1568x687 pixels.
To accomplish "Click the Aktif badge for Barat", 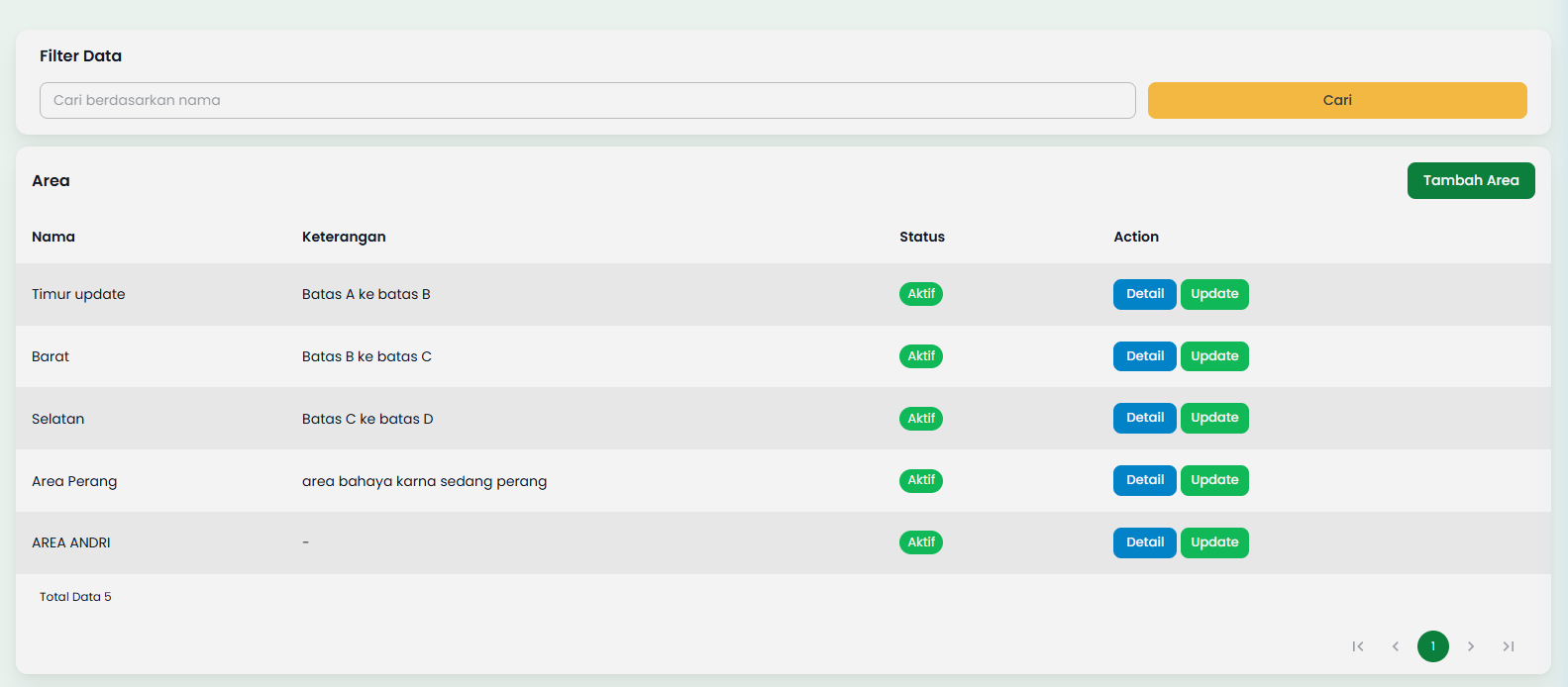I will (921, 356).
